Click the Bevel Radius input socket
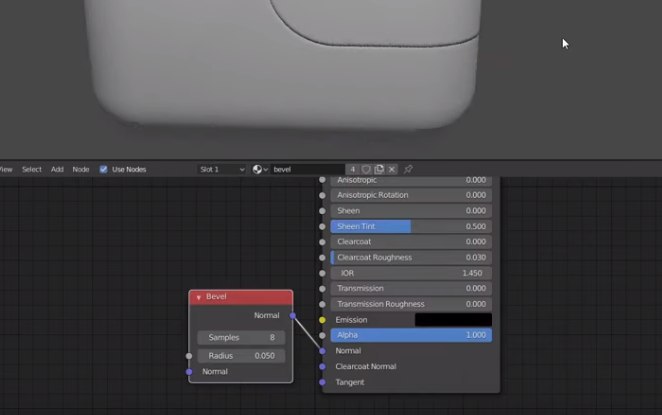The width and height of the screenshot is (662, 415). pyautogui.click(x=189, y=356)
